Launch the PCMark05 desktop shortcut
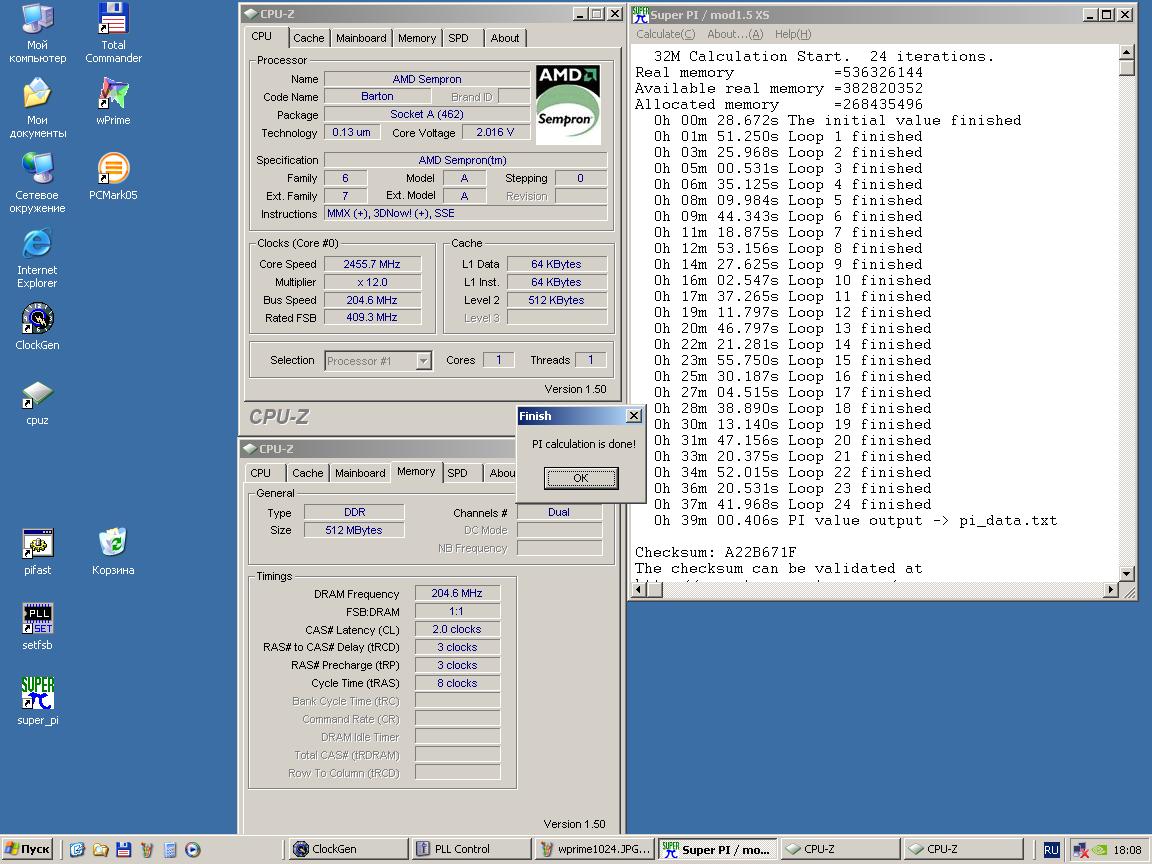The image size is (1152, 864). pos(113,176)
